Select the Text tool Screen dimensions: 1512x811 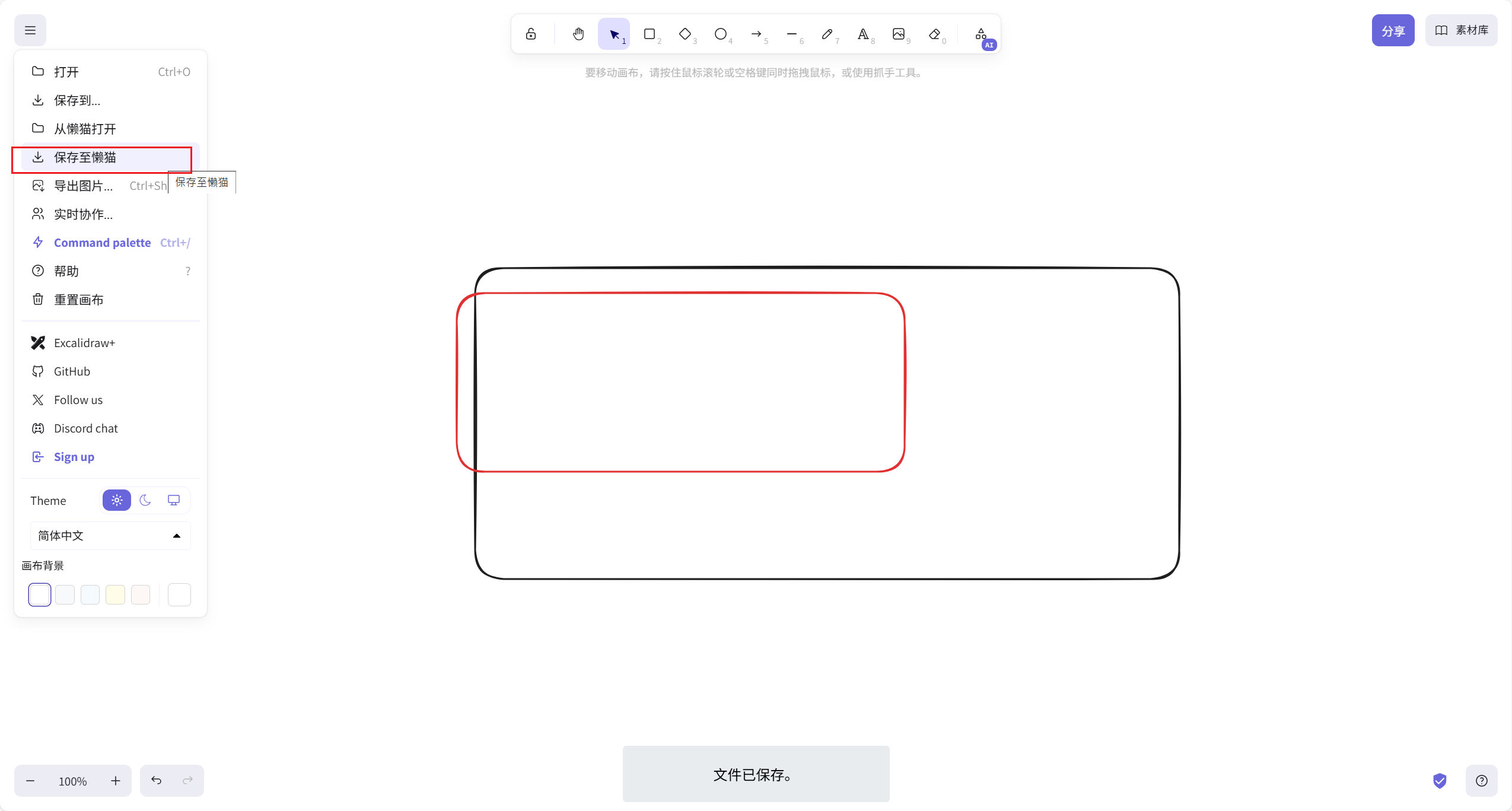[863, 34]
